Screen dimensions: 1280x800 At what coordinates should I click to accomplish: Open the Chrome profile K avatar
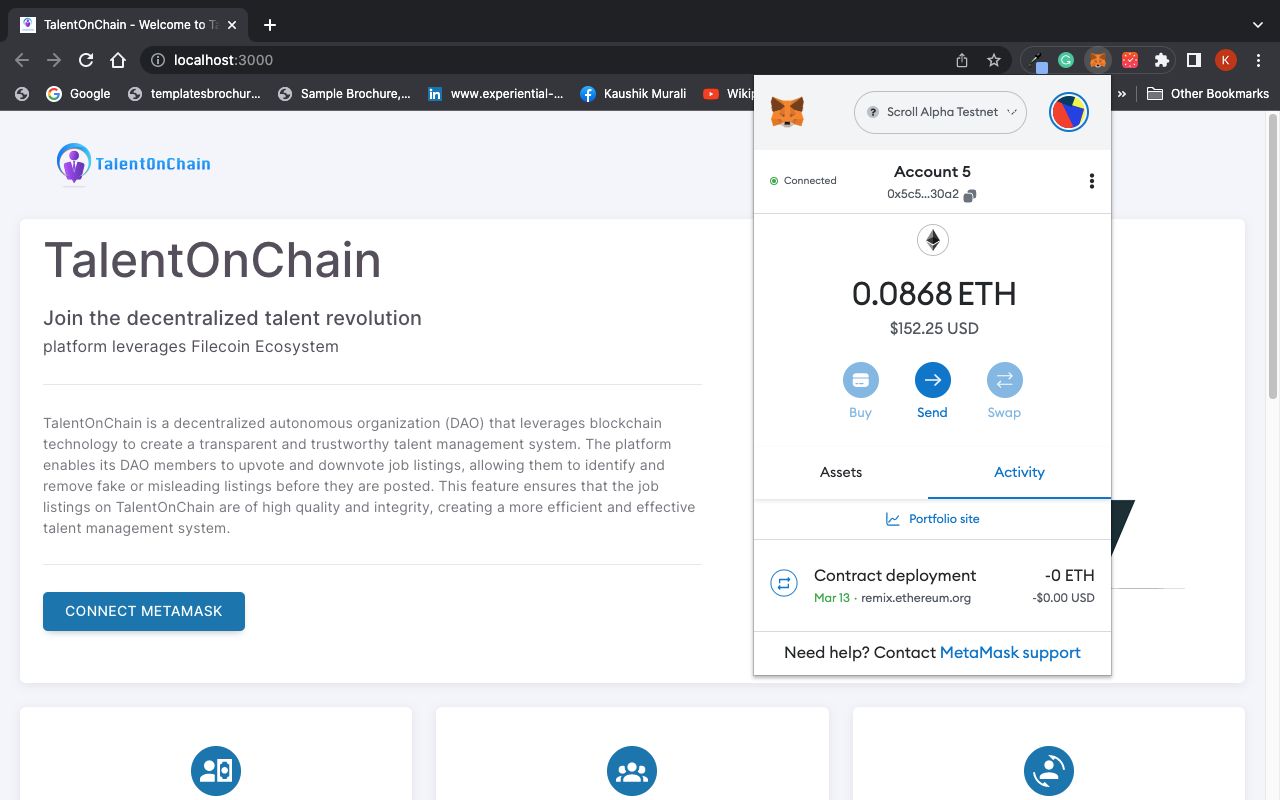pos(1226,60)
